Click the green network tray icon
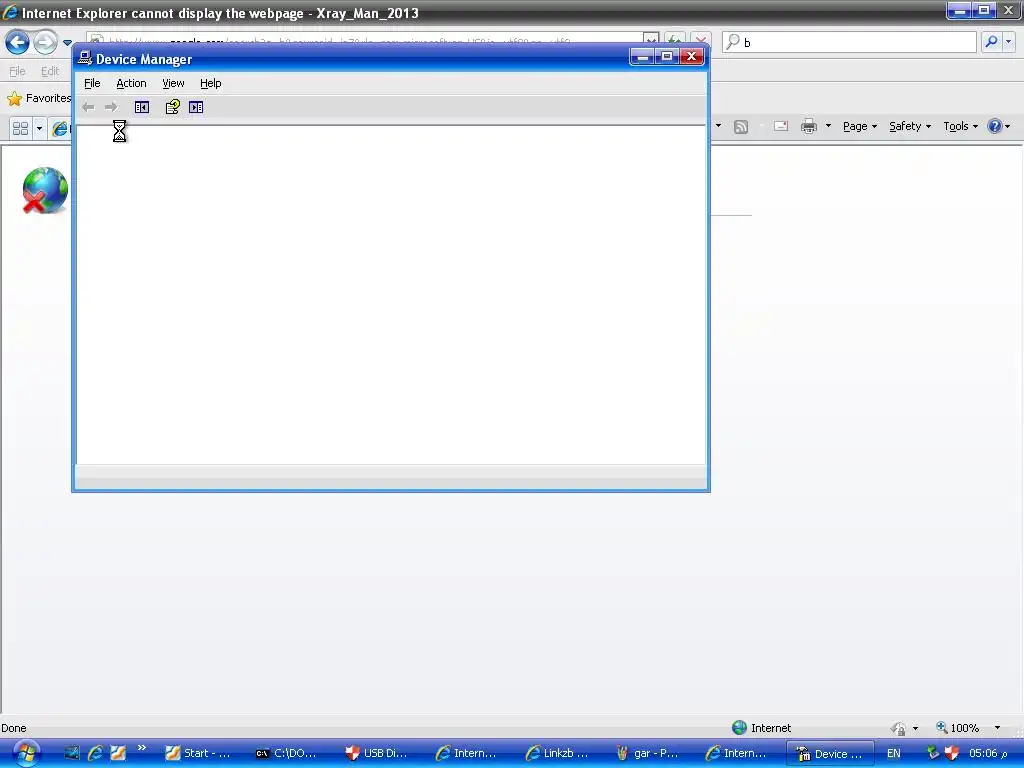This screenshot has width=1024, height=768. click(933, 753)
